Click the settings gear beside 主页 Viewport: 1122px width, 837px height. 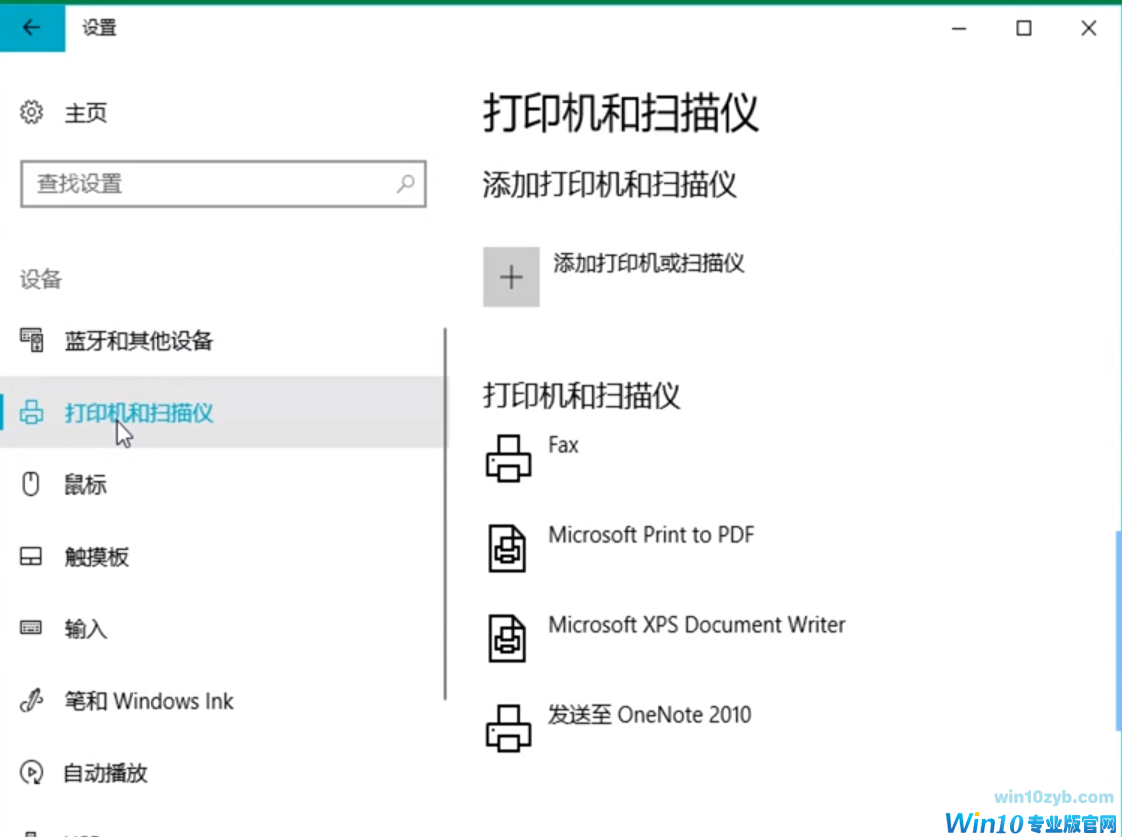[29, 112]
